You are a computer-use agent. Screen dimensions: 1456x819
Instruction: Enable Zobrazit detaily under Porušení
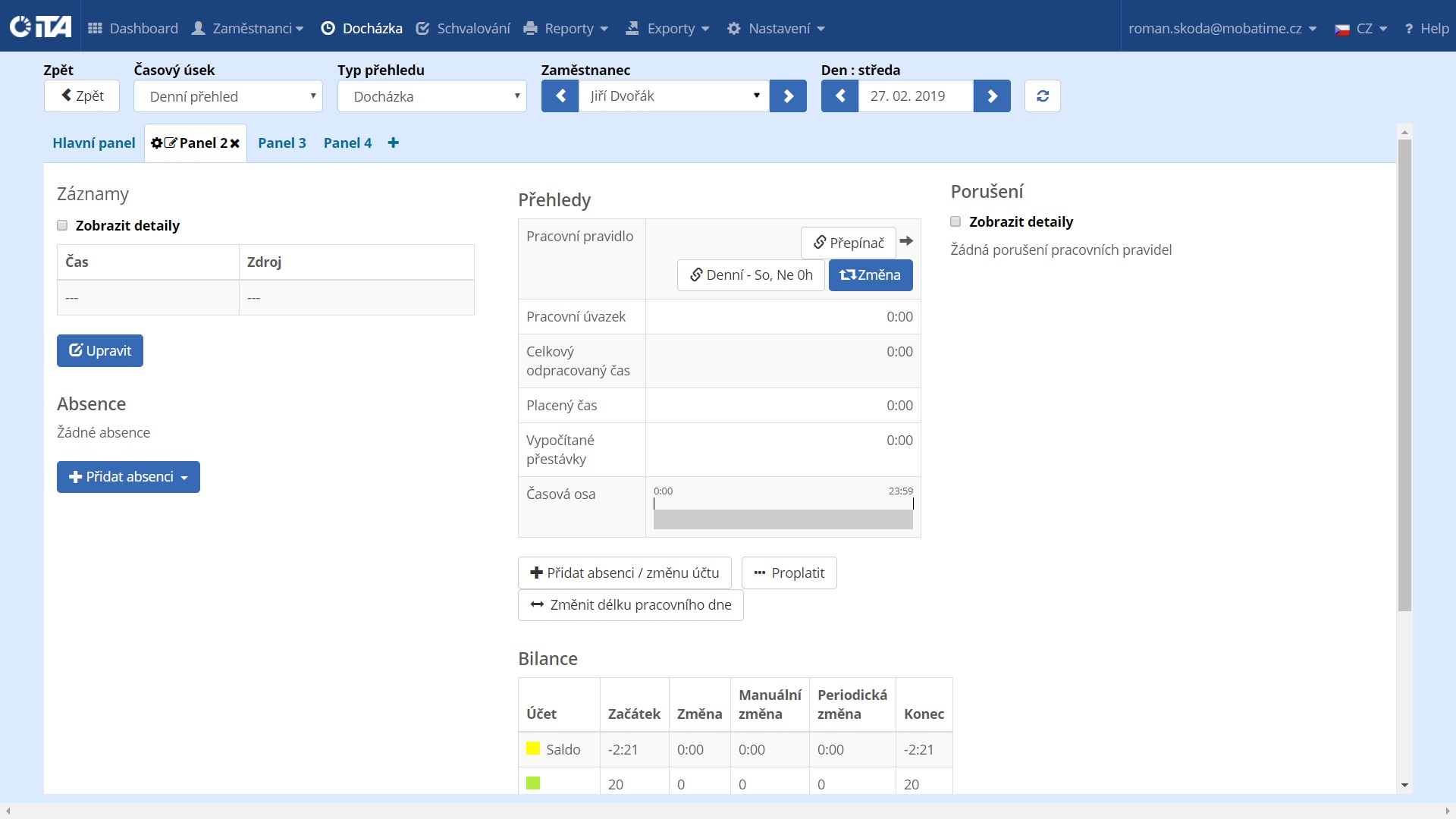[x=955, y=221]
